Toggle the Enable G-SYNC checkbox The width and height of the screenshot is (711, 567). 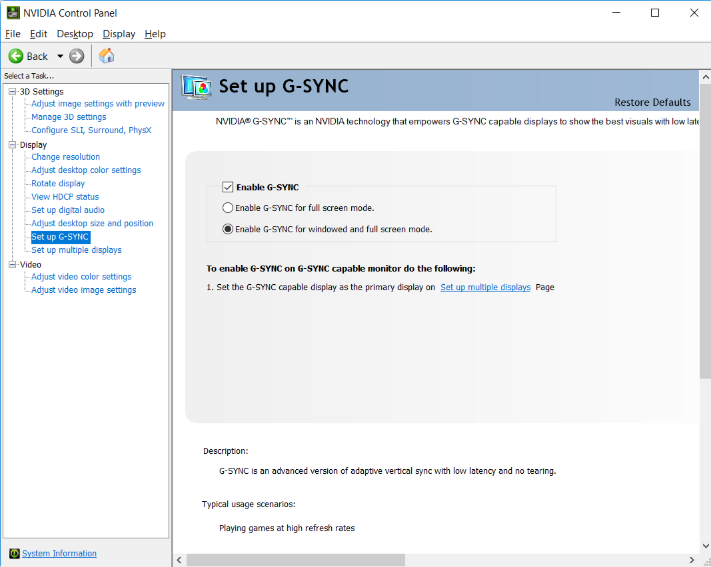(x=228, y=187)
